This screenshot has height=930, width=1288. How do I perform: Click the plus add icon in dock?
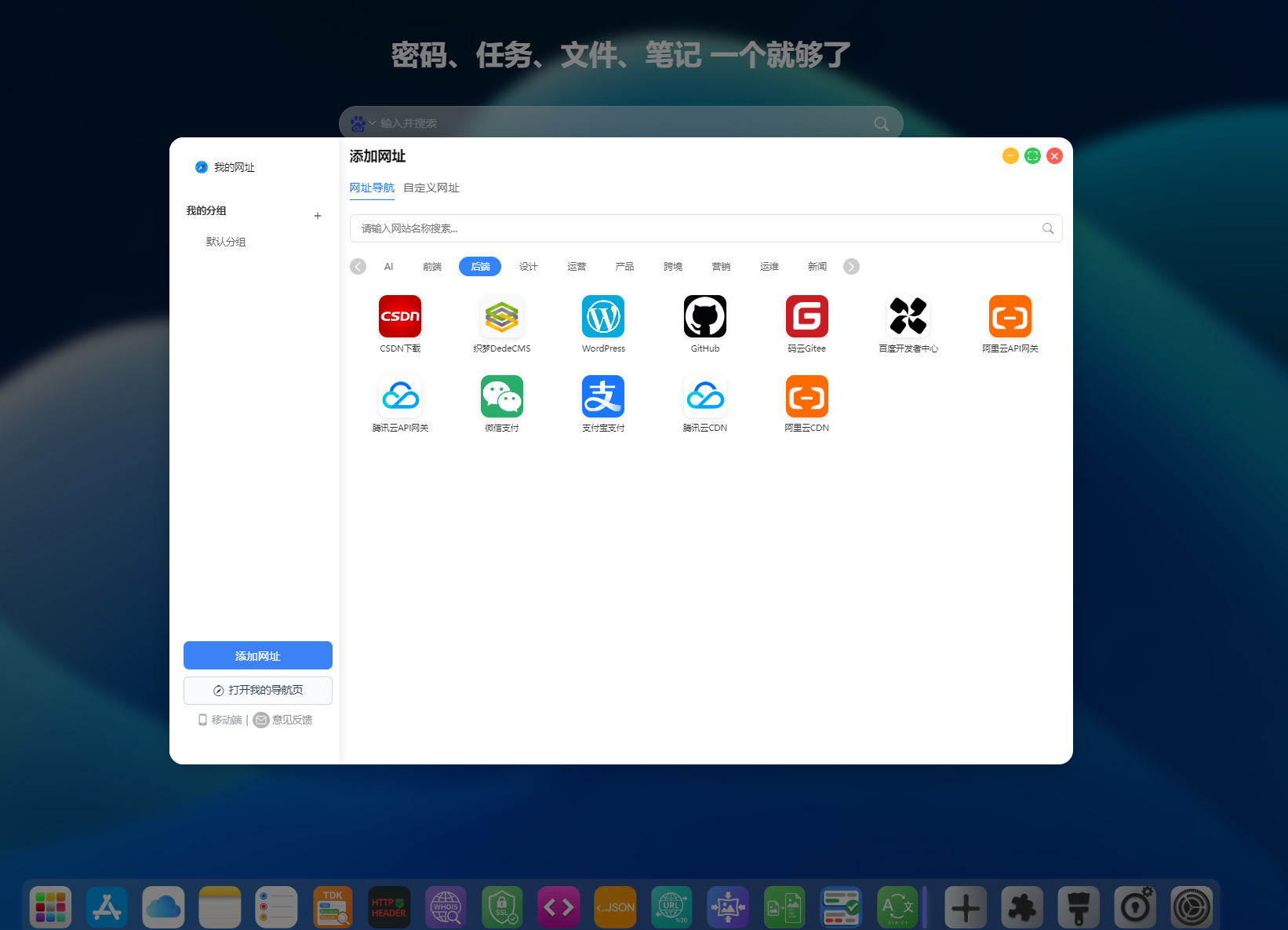tap(966, 907)
